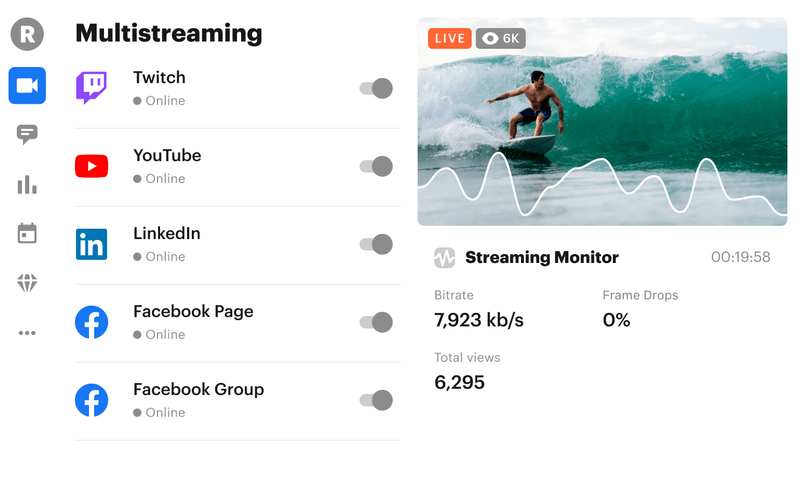This screenshot has height=500, width=800.
Task: Select the Facebook Group channel name
Action: pyautogui.click(x=198, y=389)
